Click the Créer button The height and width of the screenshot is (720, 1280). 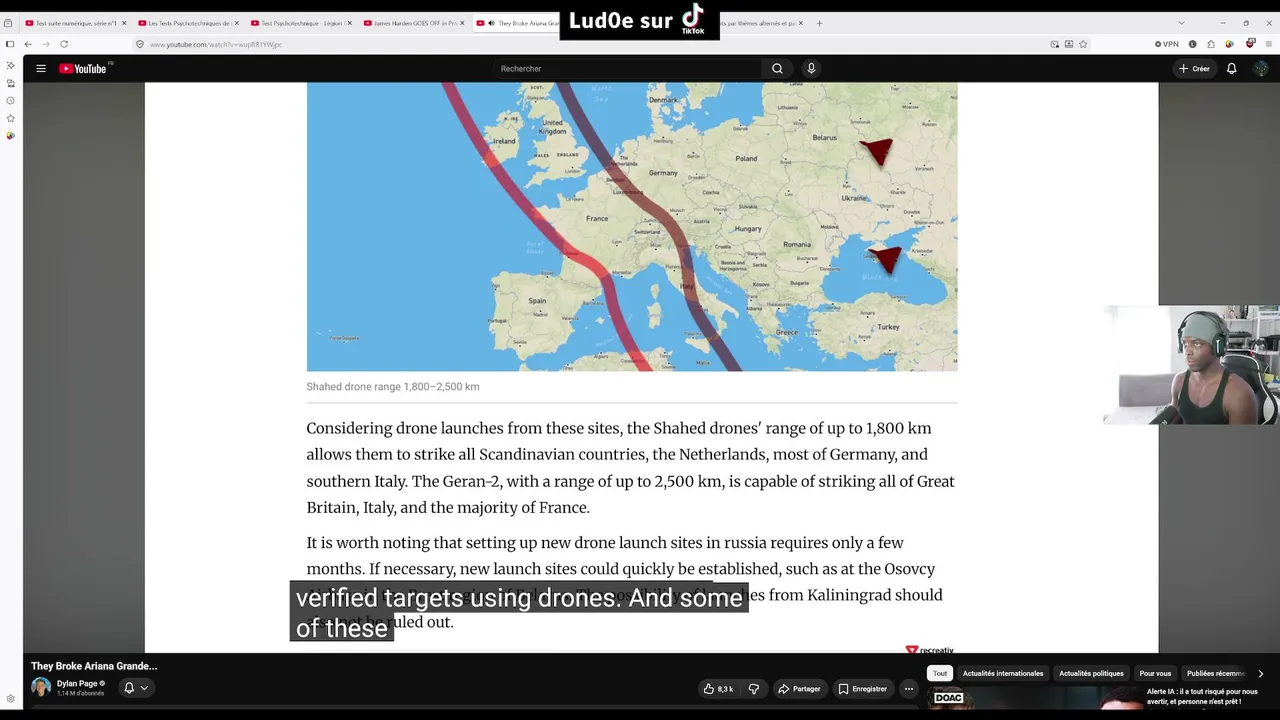point(1194,68)
